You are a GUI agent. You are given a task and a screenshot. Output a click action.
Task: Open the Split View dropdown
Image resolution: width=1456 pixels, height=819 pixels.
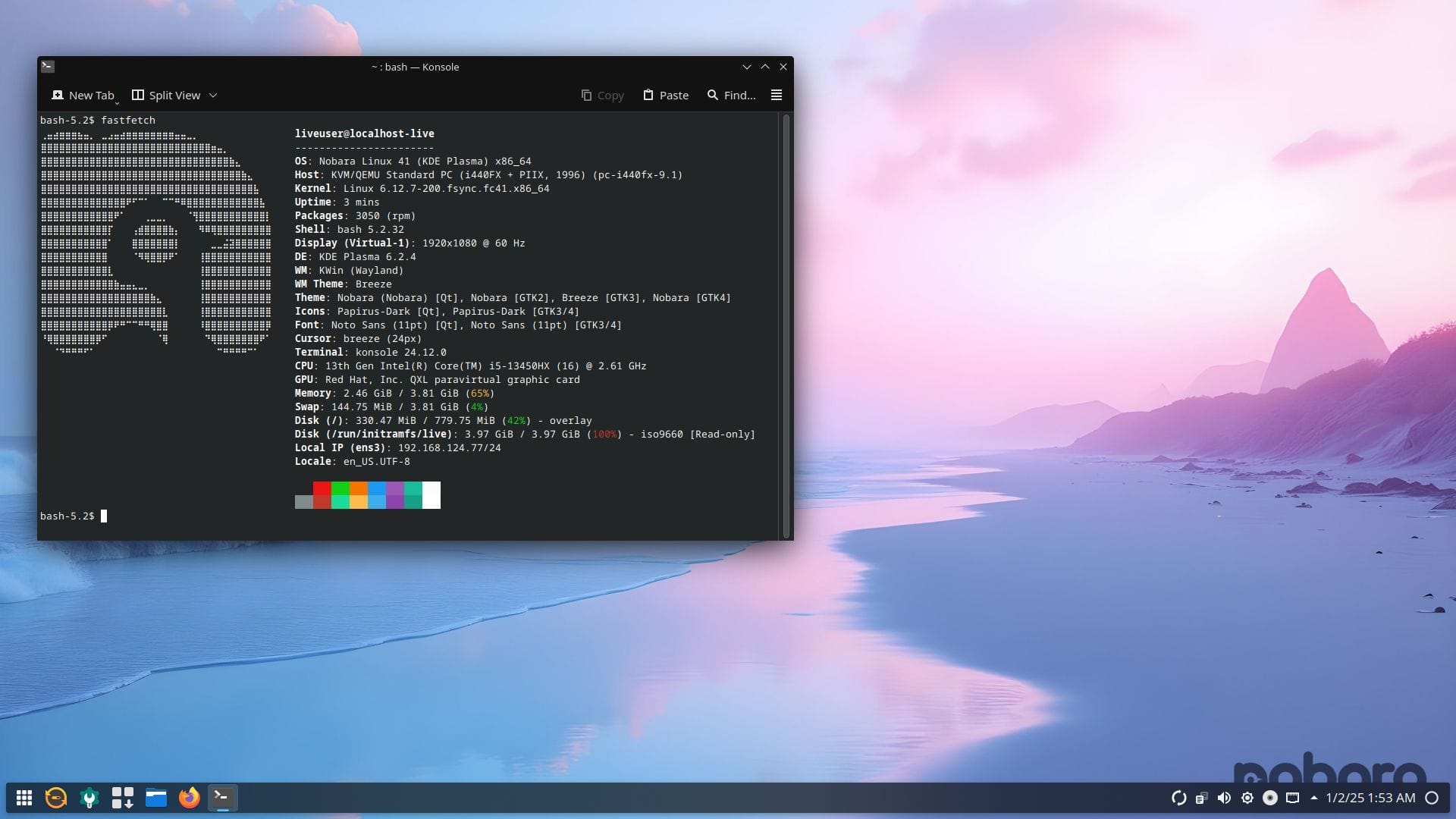(212, 95)
